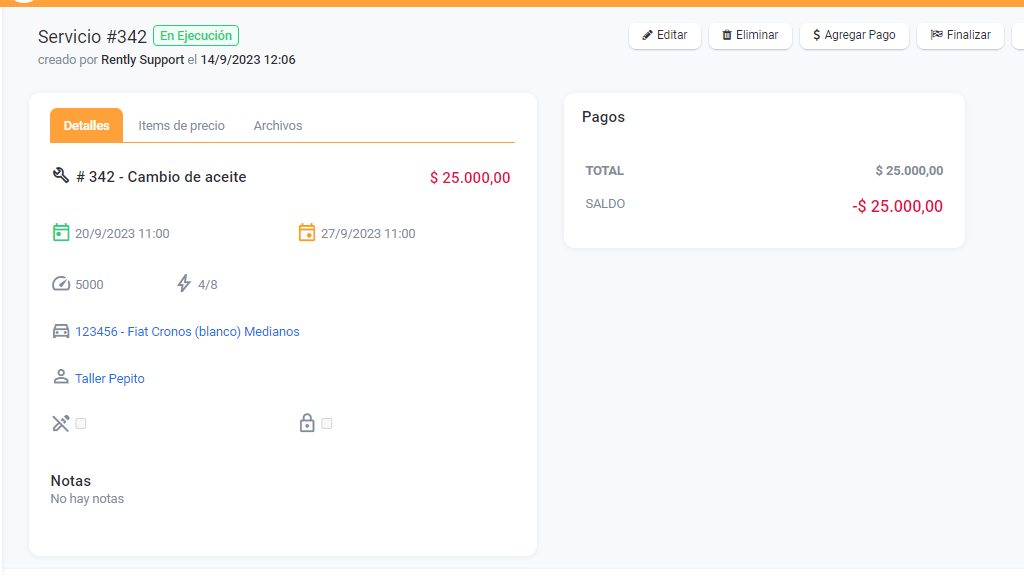The width and height of the screenshot is (1024, 576).
Task: Click the wrench icon beside service title
Action: [x=60, y=176]
